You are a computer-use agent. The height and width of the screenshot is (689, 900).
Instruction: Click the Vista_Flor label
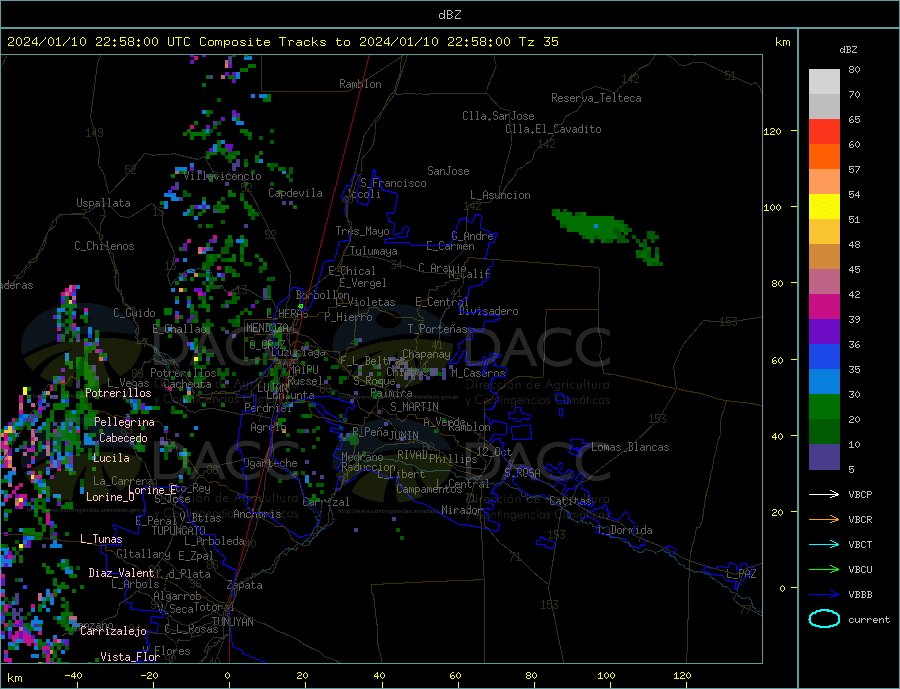(x=130, y=657)
